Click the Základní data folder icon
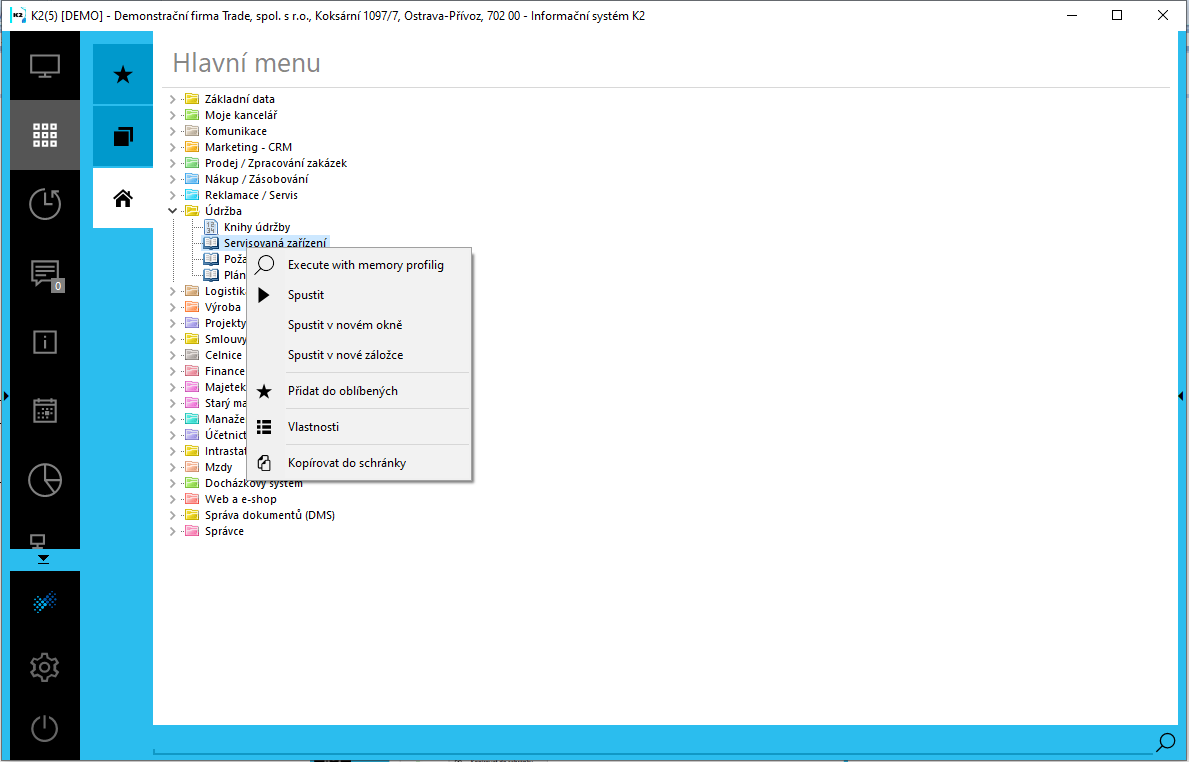This screenshot has height=762, width=1189. click(191, 99)
